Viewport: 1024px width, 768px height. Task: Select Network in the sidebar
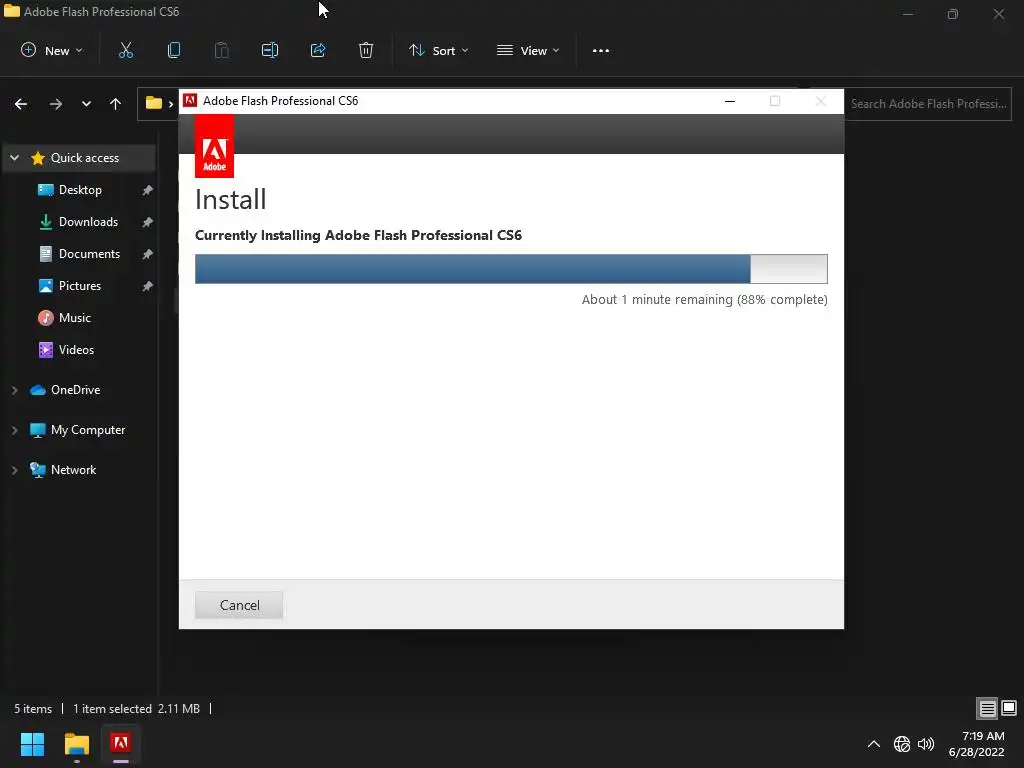click(73, 470)
